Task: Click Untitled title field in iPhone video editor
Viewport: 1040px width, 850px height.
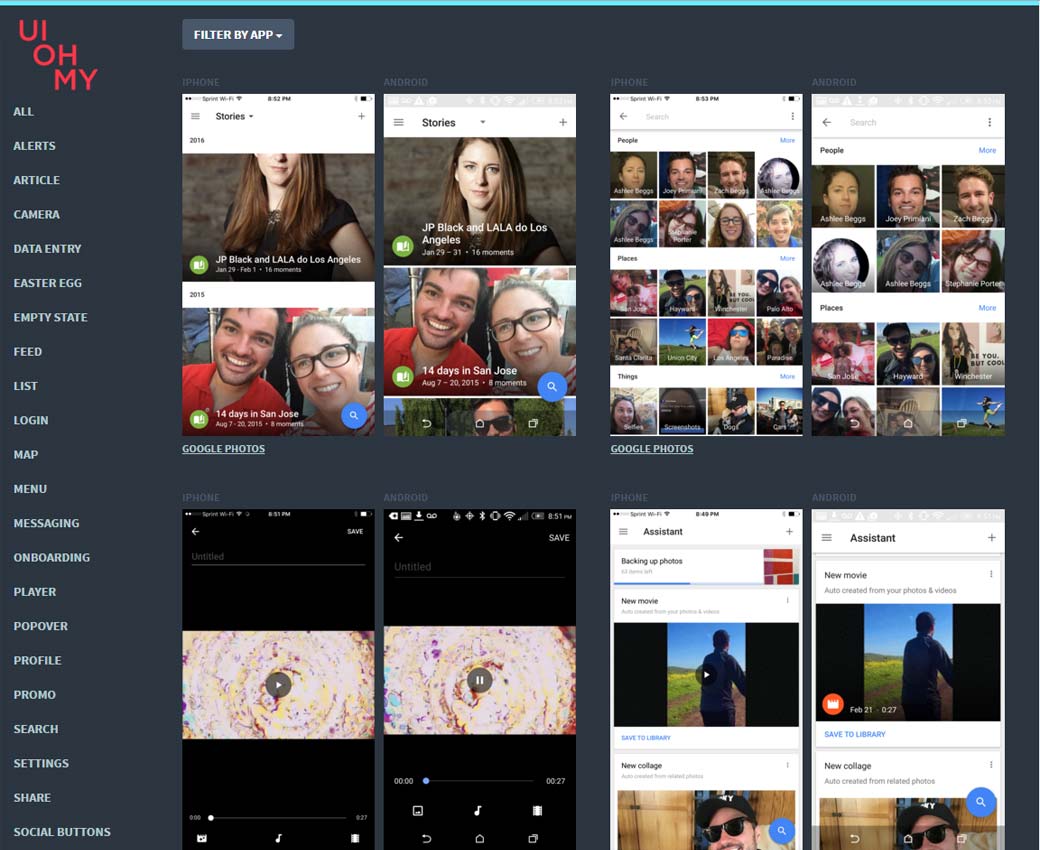Action: point(277,557)
